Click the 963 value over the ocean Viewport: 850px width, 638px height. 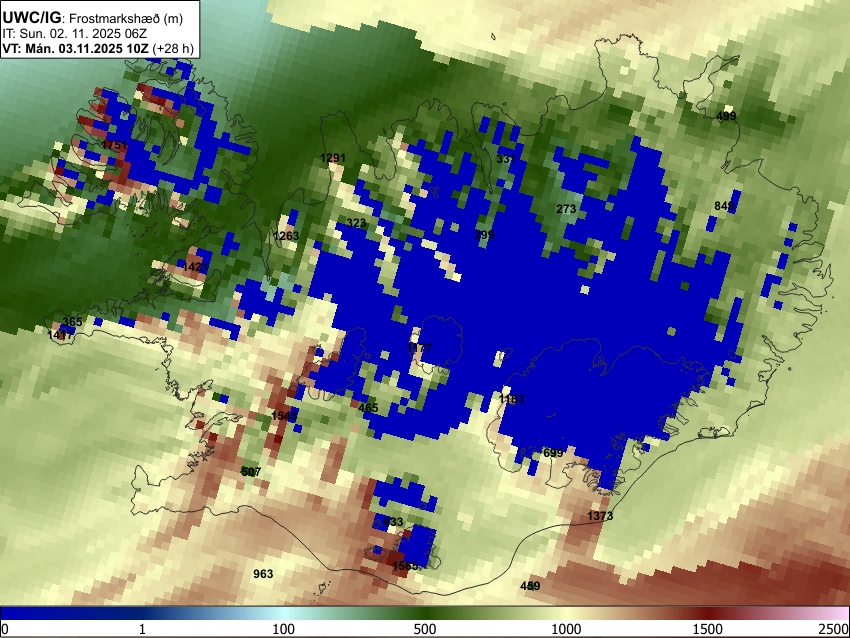tap(263, 573)
